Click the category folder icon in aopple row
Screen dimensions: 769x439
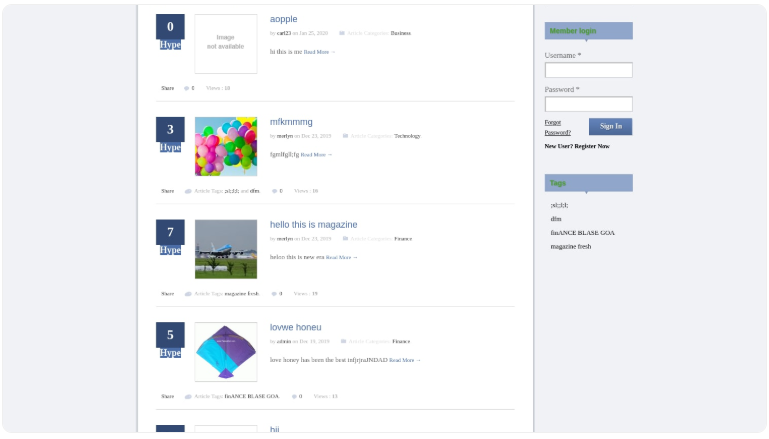click(342, 33)
